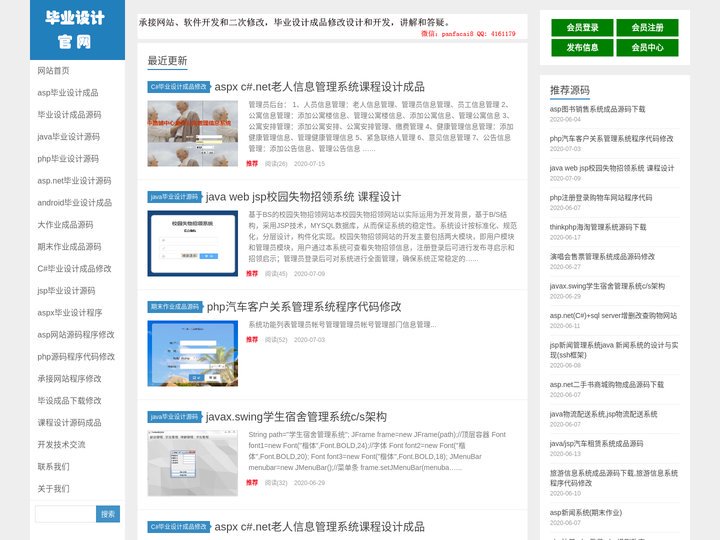
Task: Click the blue 搜索 button
Action: 108,514
